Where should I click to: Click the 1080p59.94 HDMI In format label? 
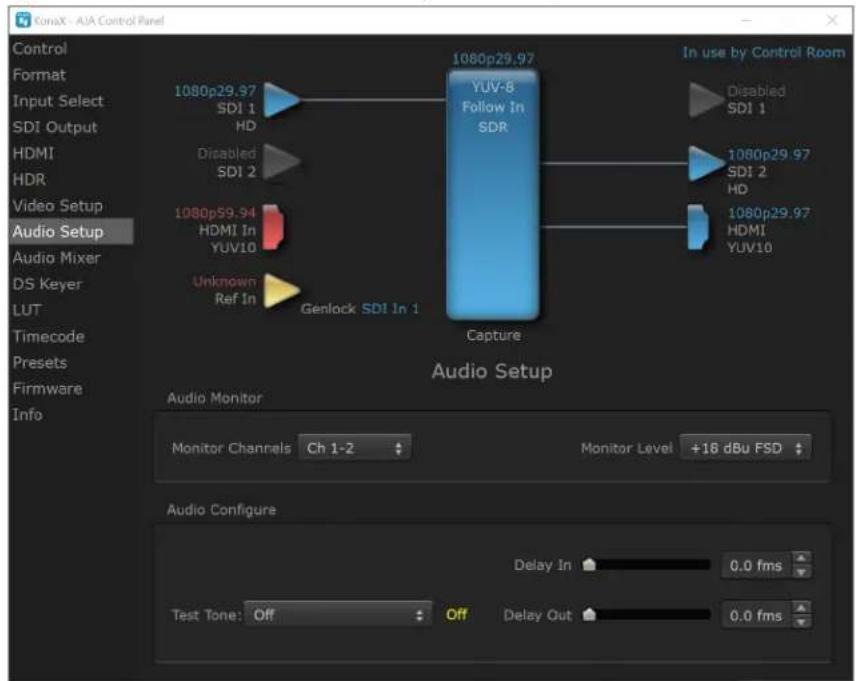coord(215,212)
